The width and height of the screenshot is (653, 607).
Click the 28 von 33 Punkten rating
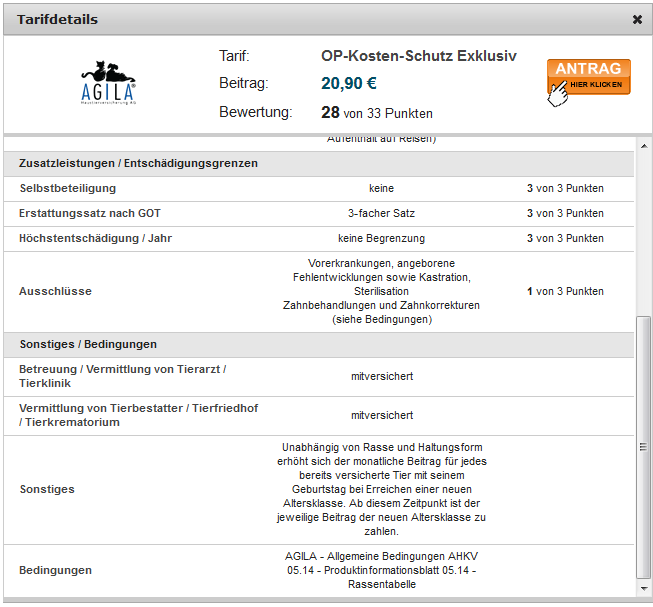point(376,112)
